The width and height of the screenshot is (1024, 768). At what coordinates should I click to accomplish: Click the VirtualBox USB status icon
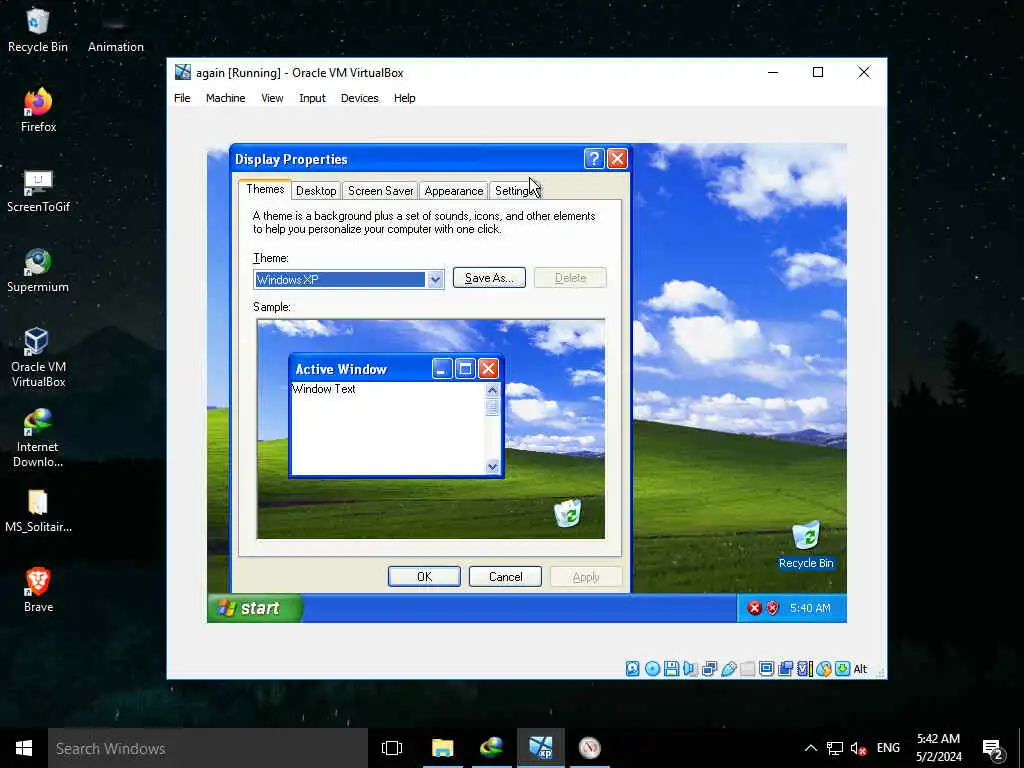(x=729, y=669)
